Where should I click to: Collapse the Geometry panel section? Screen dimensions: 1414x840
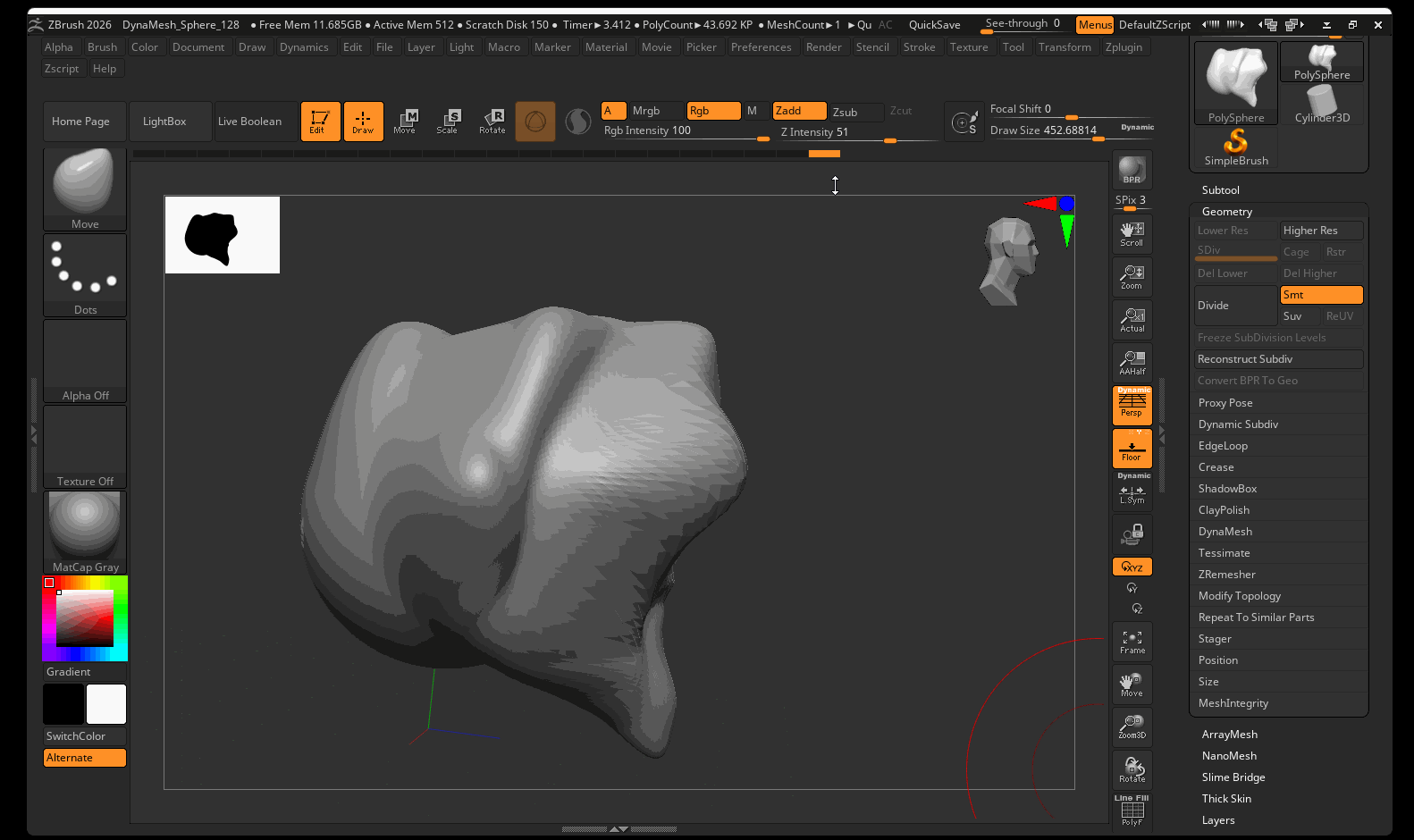[1227, 212]
